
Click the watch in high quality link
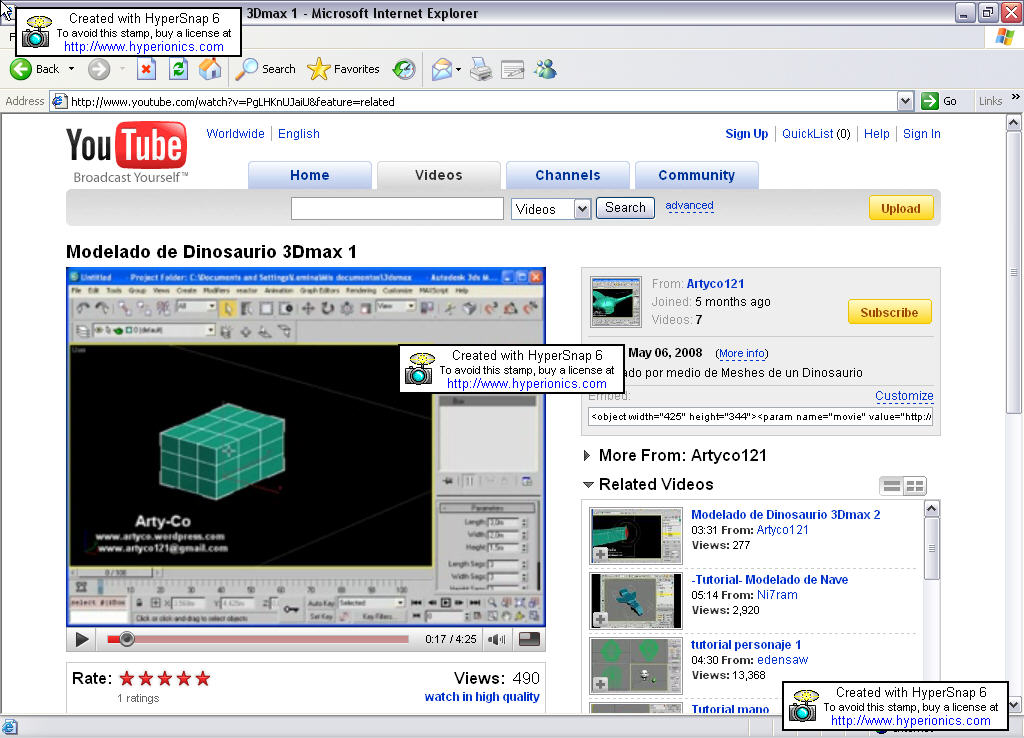point(482,697)
